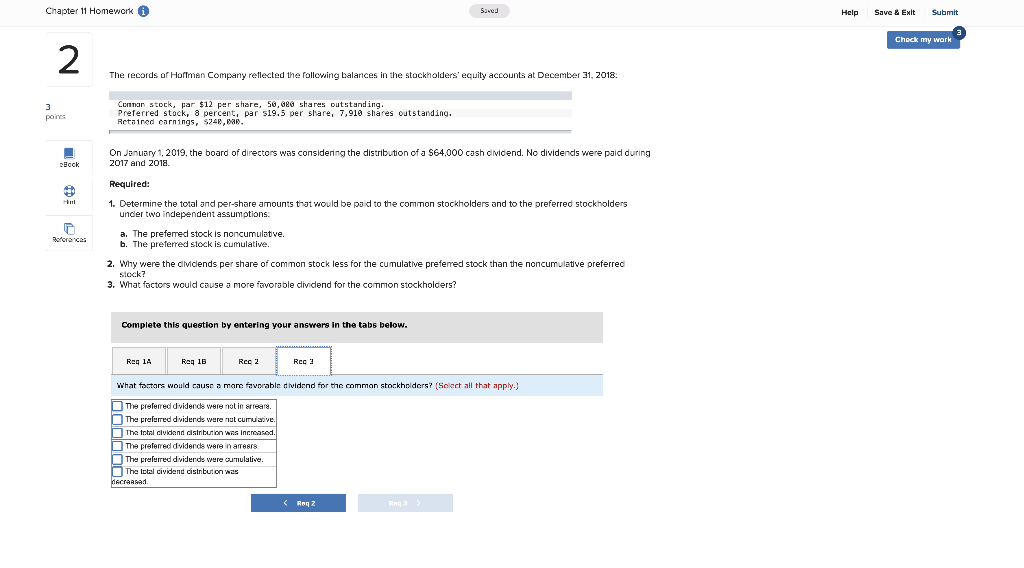Click 'Complete this question by entering your answers' banner

click(357, 327)
